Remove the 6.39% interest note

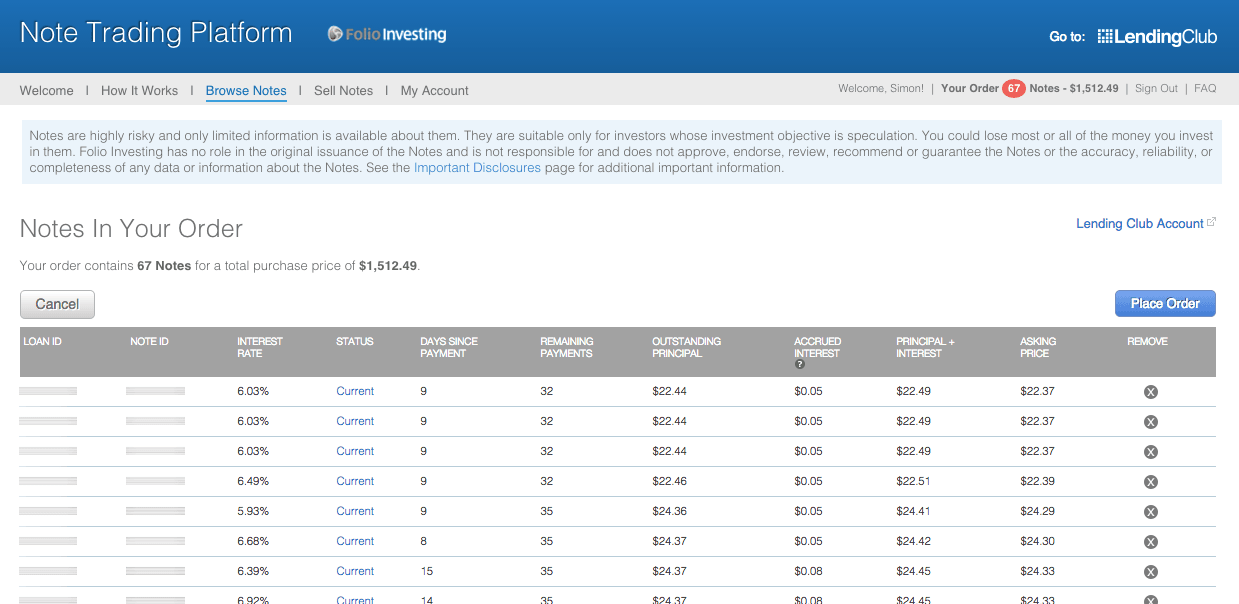tap(1150, 572)
